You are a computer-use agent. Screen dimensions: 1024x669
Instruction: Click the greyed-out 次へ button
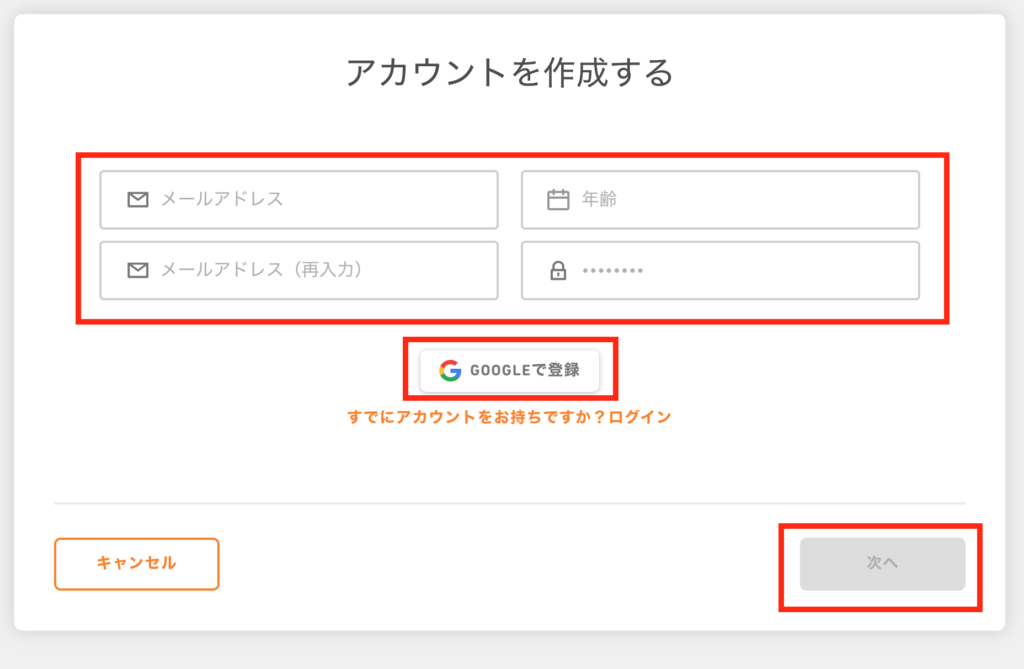click(882, 564)
